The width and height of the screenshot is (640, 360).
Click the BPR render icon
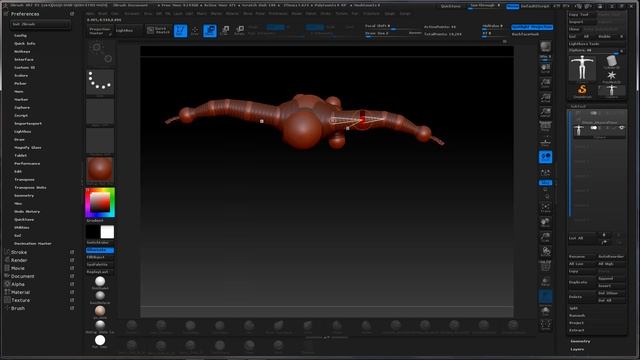point(545,48)
